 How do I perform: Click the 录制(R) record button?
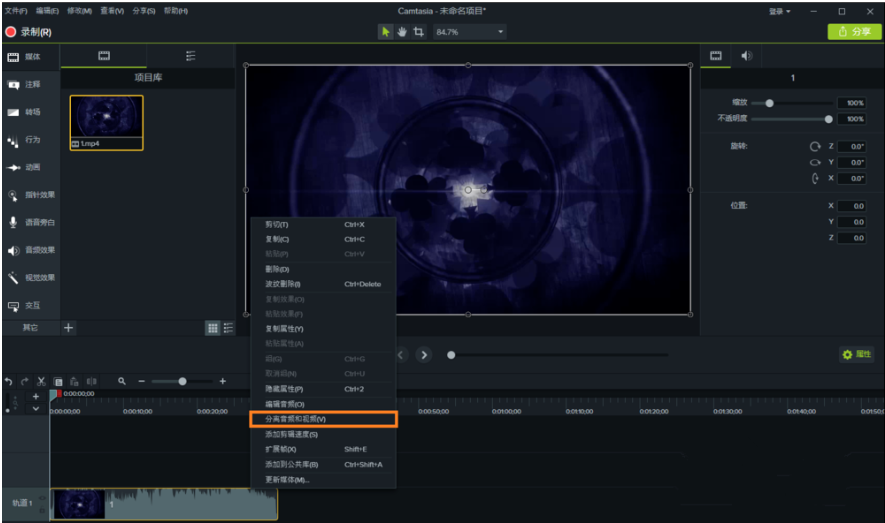click(x=28, y=32)
